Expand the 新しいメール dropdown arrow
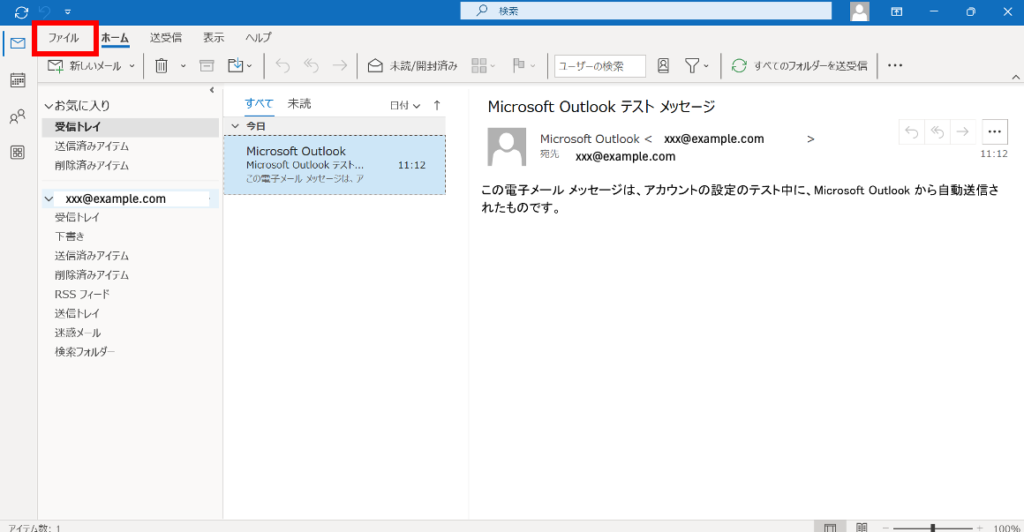Image resolution: width=1024 pixels, height=532 pixels. click(x=132, y=66)
